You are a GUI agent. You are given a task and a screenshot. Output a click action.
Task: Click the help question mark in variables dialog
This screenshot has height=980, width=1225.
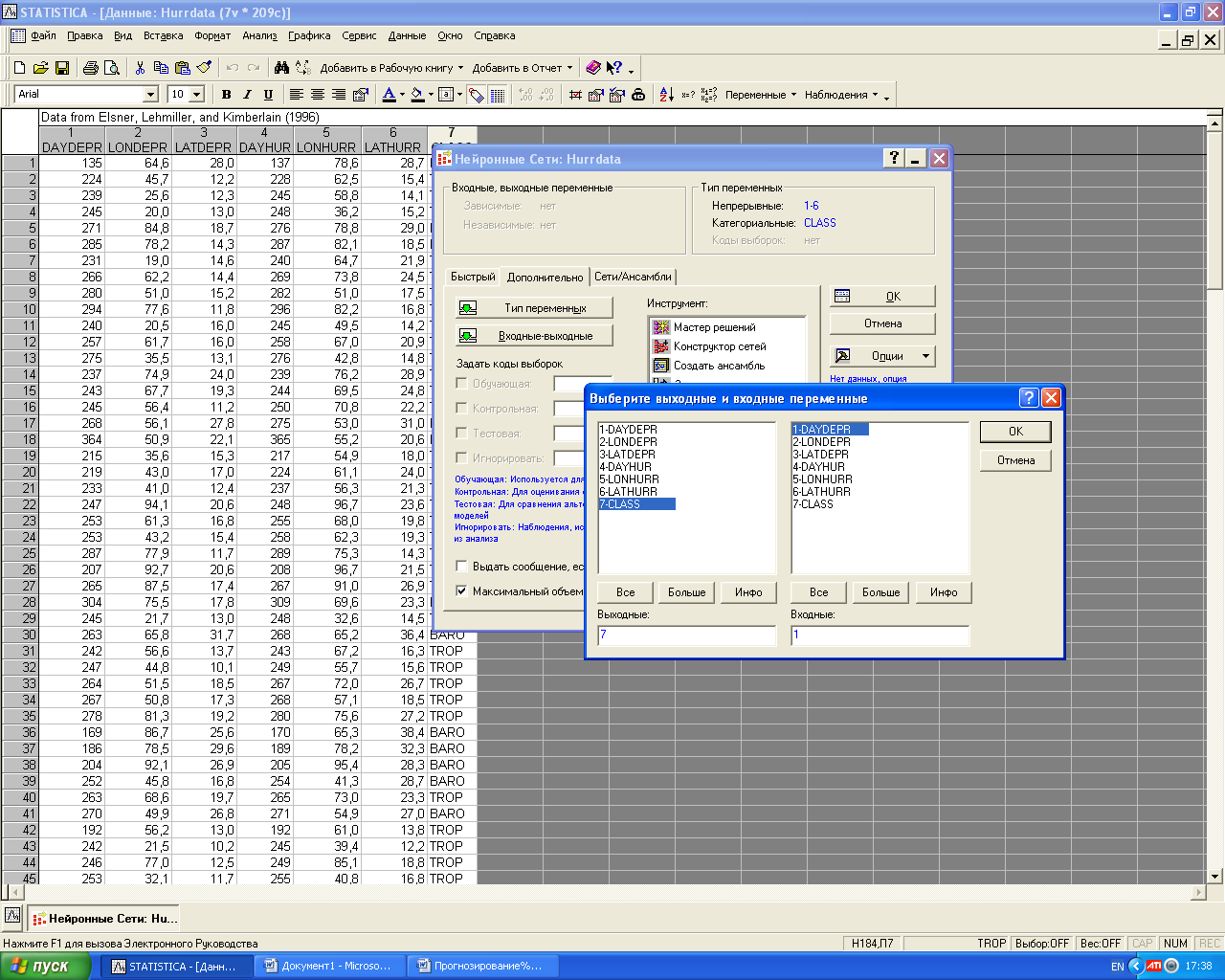click(1029, 398)
